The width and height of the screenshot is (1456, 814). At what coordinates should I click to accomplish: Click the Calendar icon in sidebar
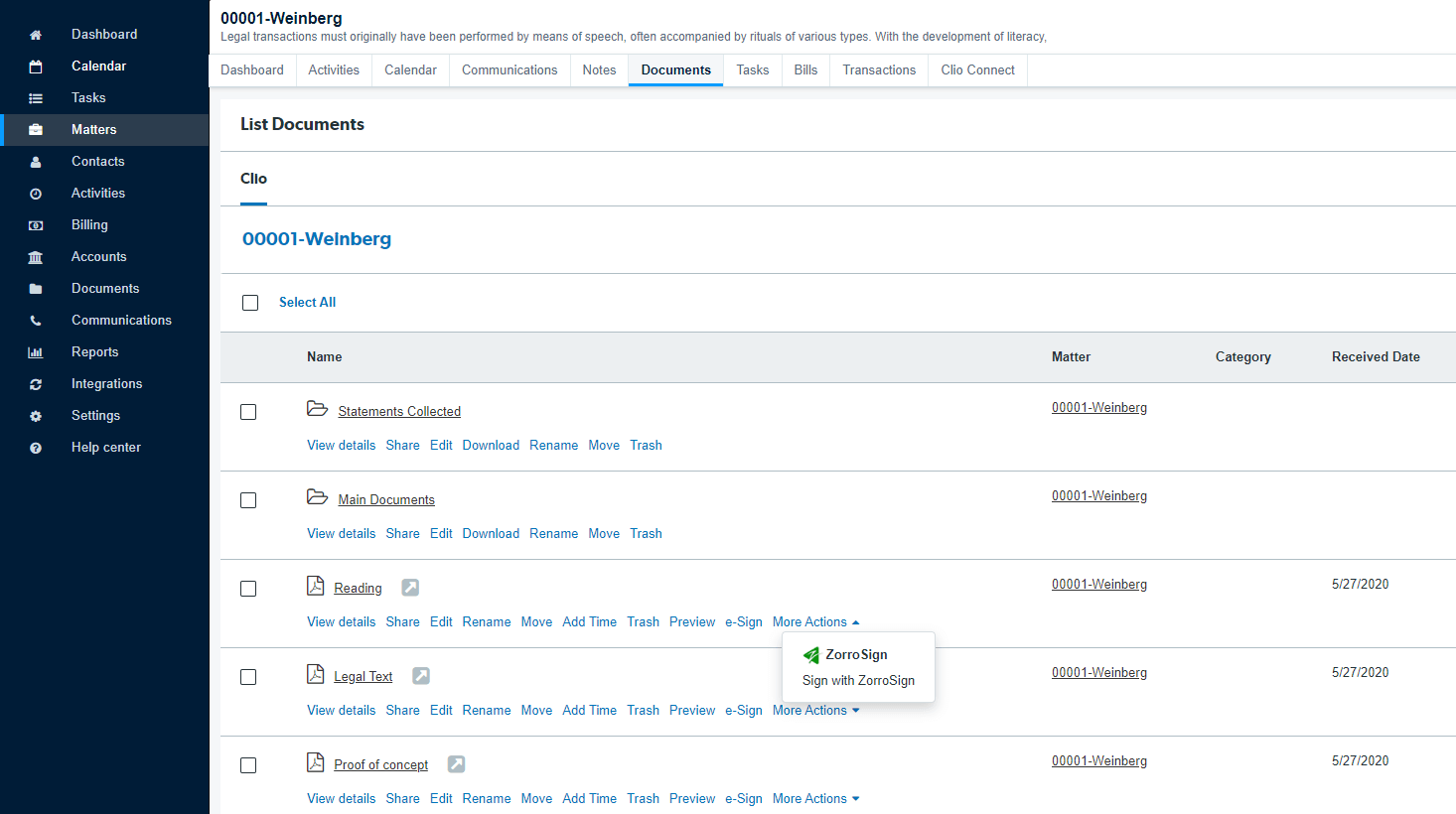36,67
